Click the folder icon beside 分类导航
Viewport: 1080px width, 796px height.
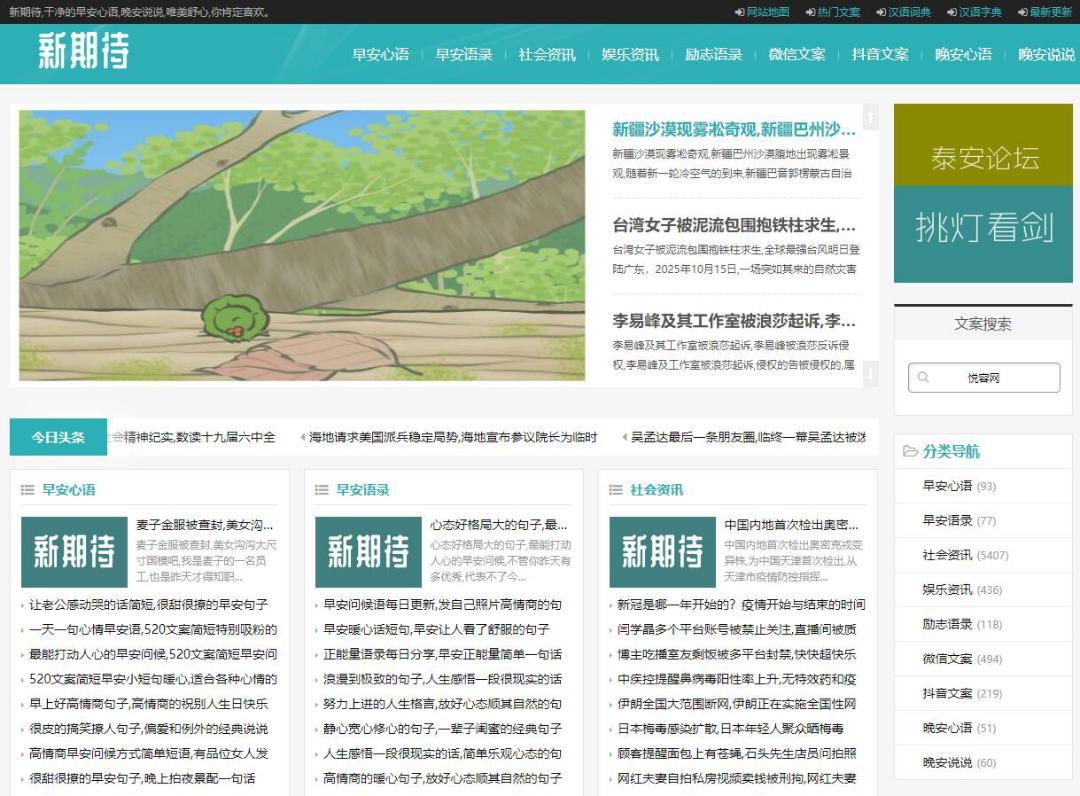click(910, 451)
